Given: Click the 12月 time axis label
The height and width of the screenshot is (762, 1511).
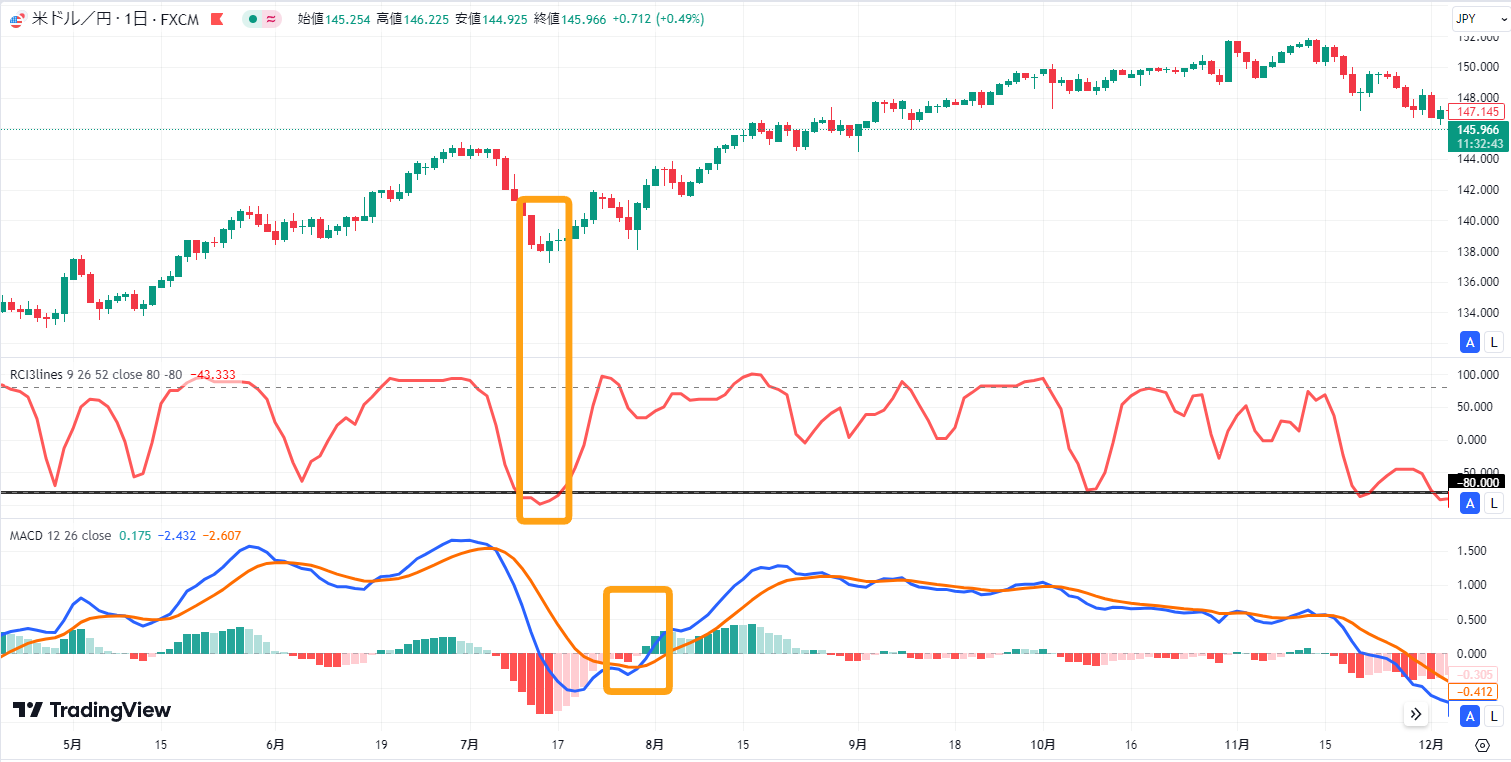Looking at the screenshot, I should coord(1432,745).
